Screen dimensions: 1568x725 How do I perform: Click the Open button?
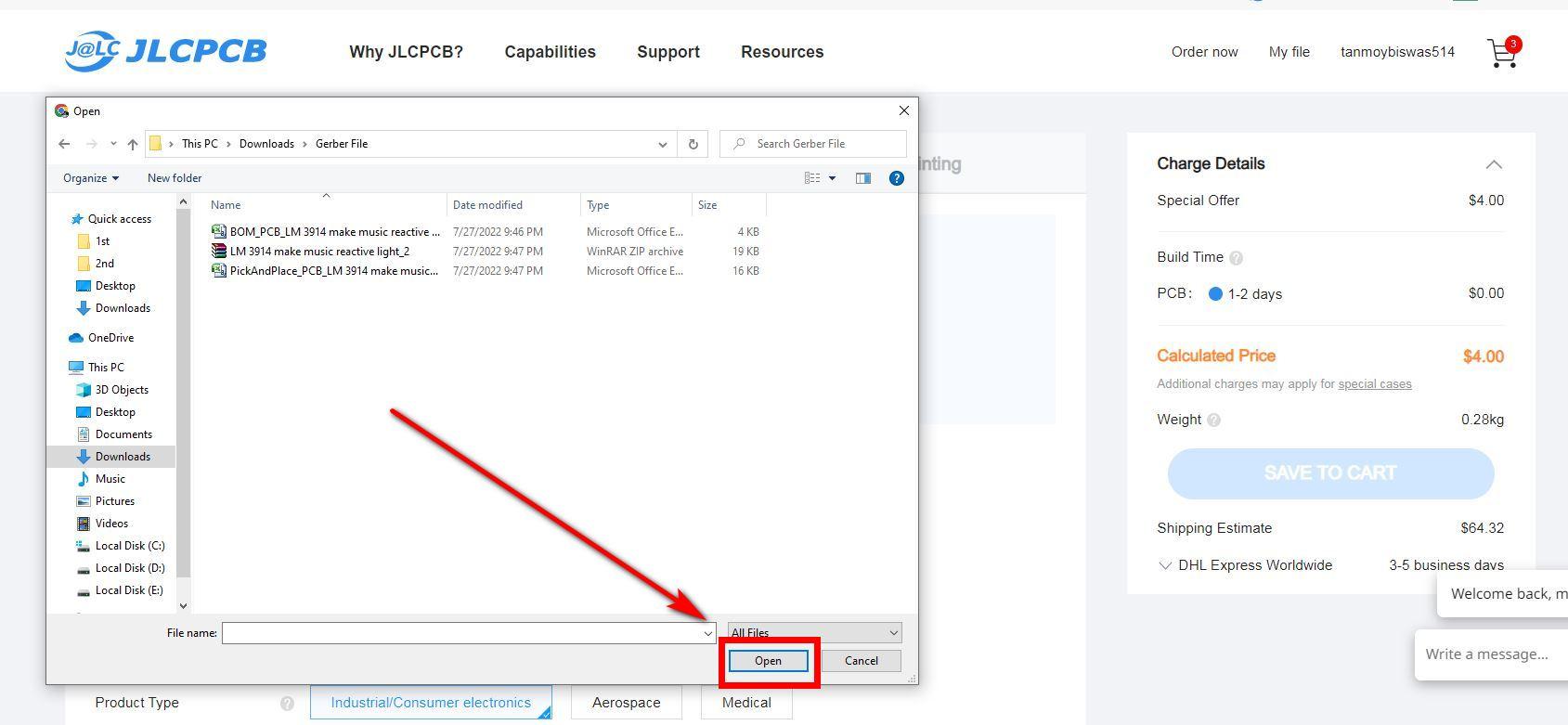768,661
